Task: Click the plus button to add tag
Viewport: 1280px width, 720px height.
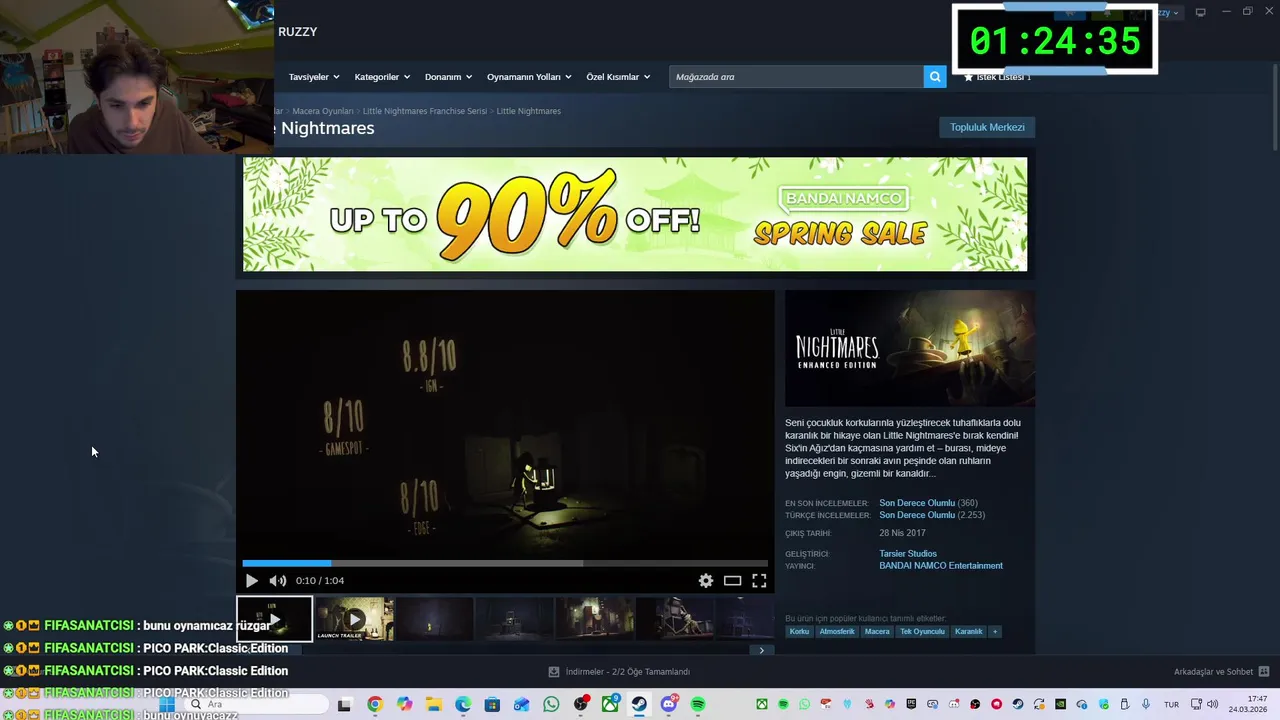Action: tap(995, 632)
